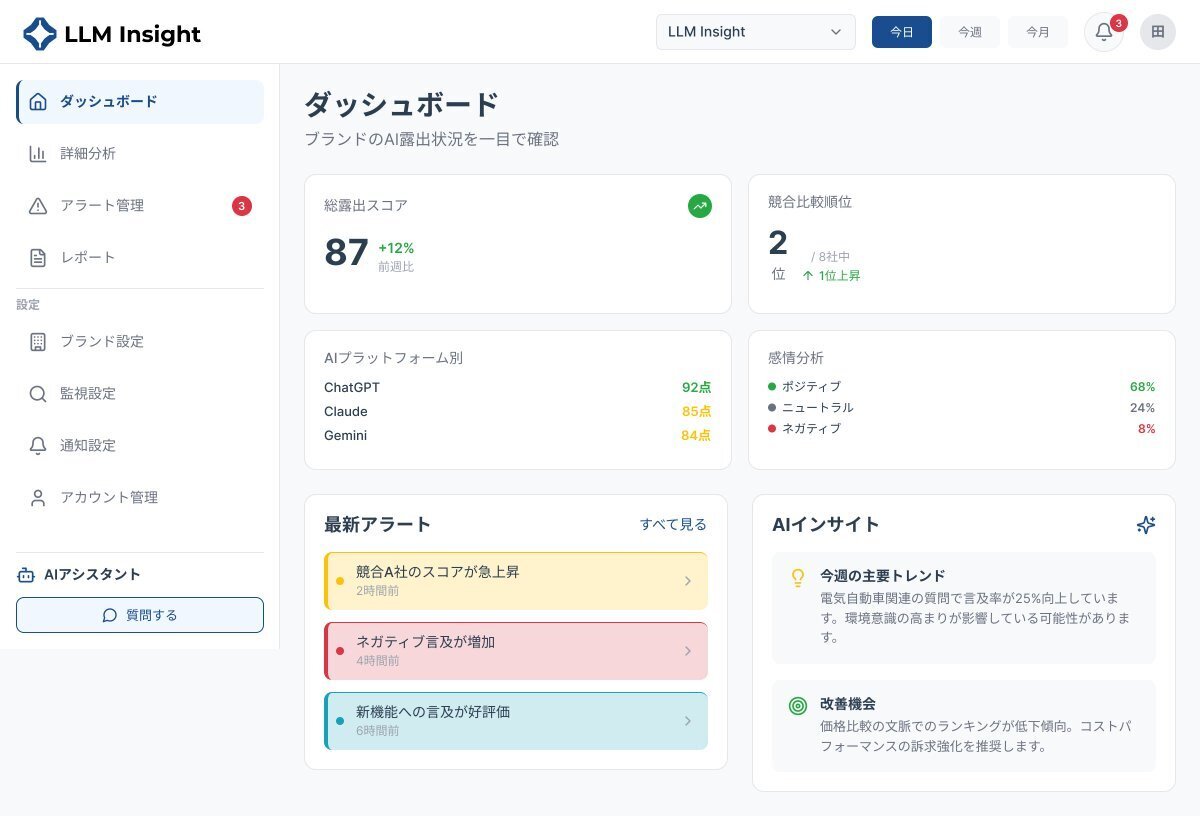1200x816 pixels.
Task: Click the robot icon beside AIアシスタント
Action: point(26,575)
